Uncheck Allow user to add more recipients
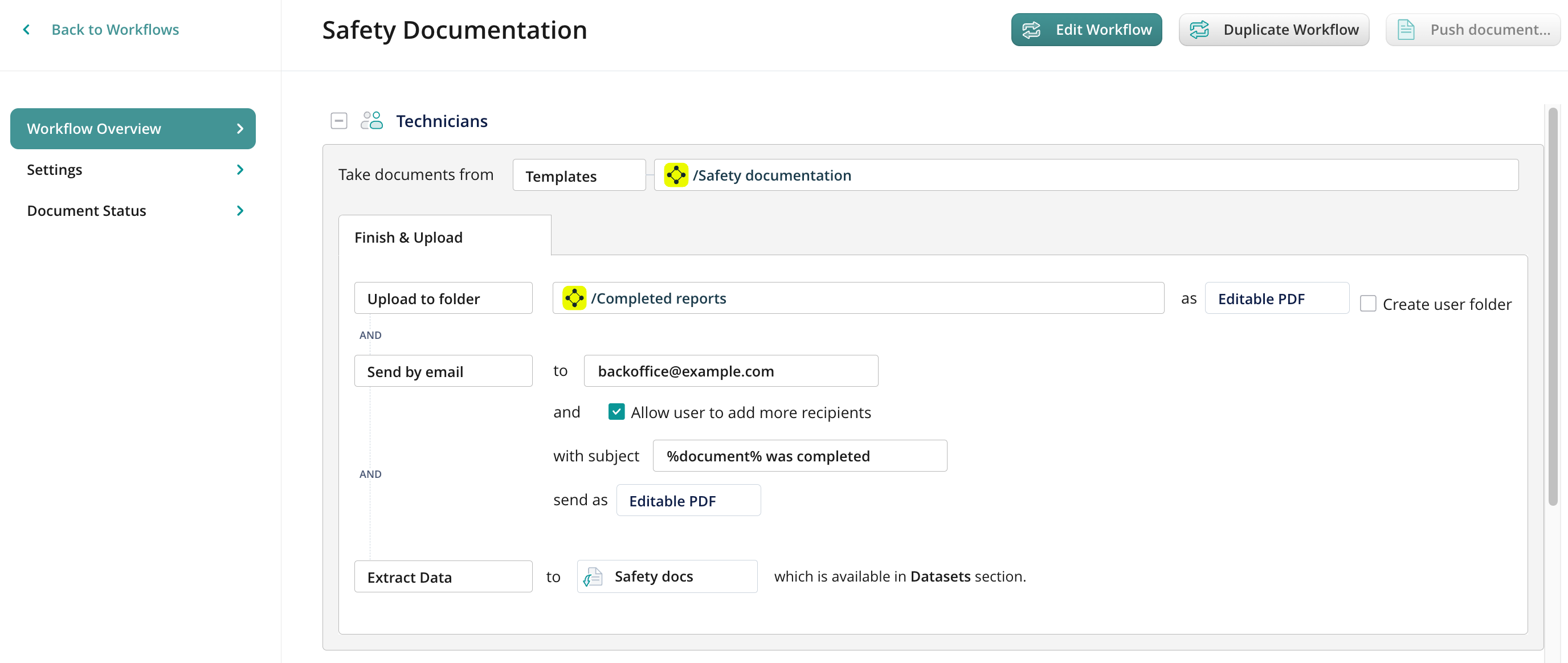Image resolution: width=1568 pixels, height=663 pixels. click(x=616, y=412)
